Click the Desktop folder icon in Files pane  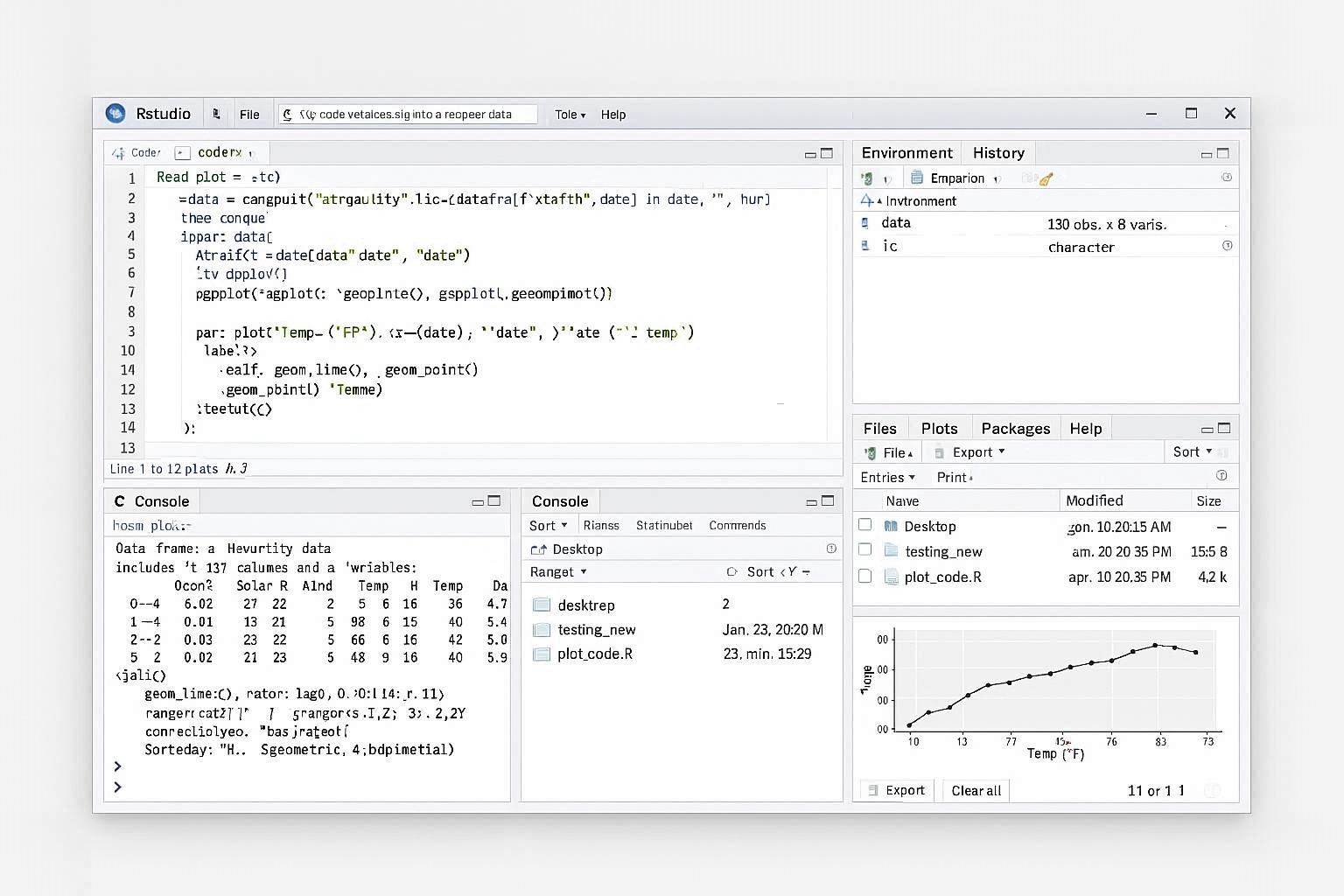(x=891, y=526)
